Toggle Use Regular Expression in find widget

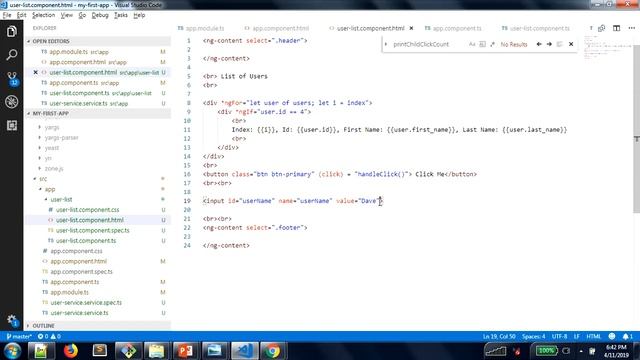click(x=492, y=44)
